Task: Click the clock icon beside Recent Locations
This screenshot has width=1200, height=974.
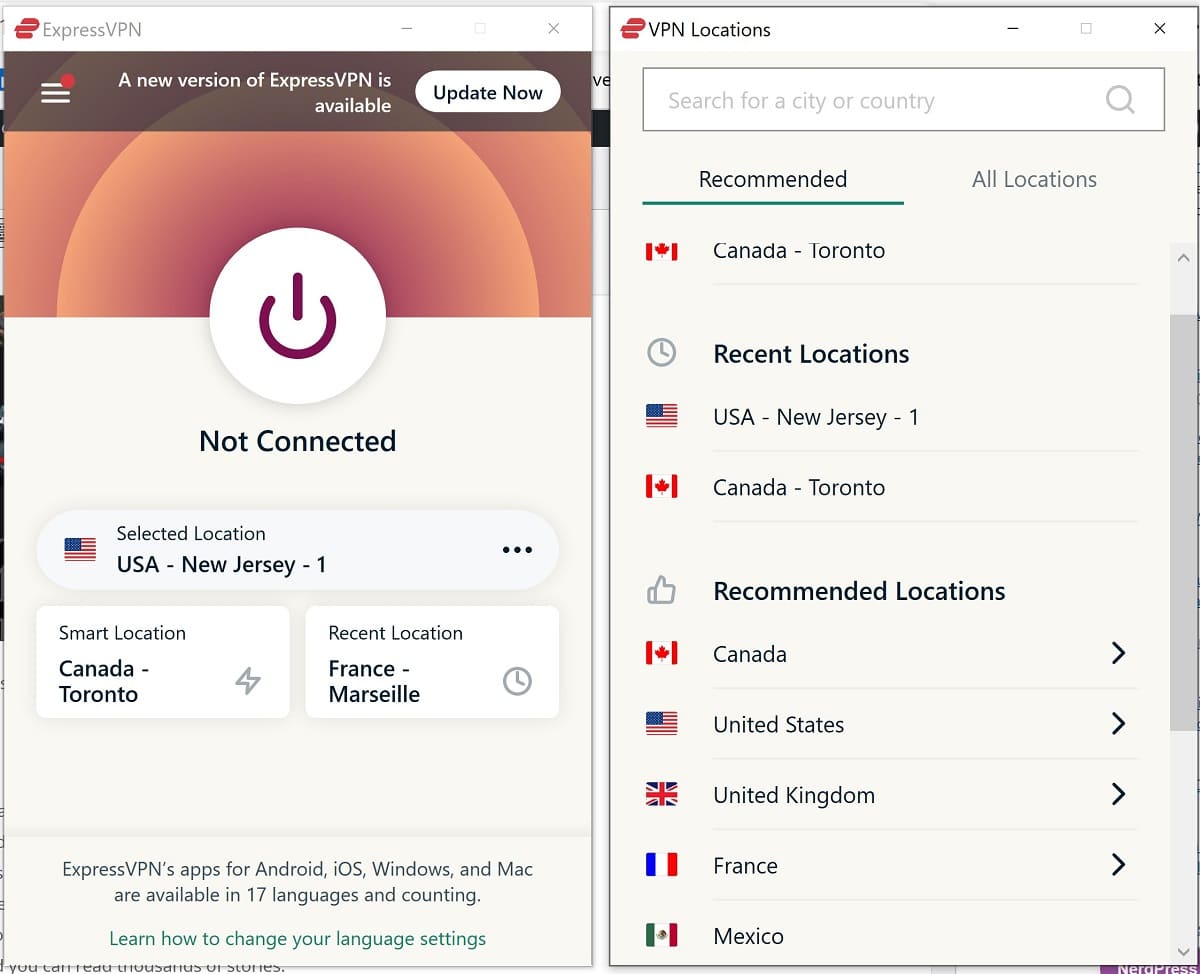Action: click(x=661, y=353)
